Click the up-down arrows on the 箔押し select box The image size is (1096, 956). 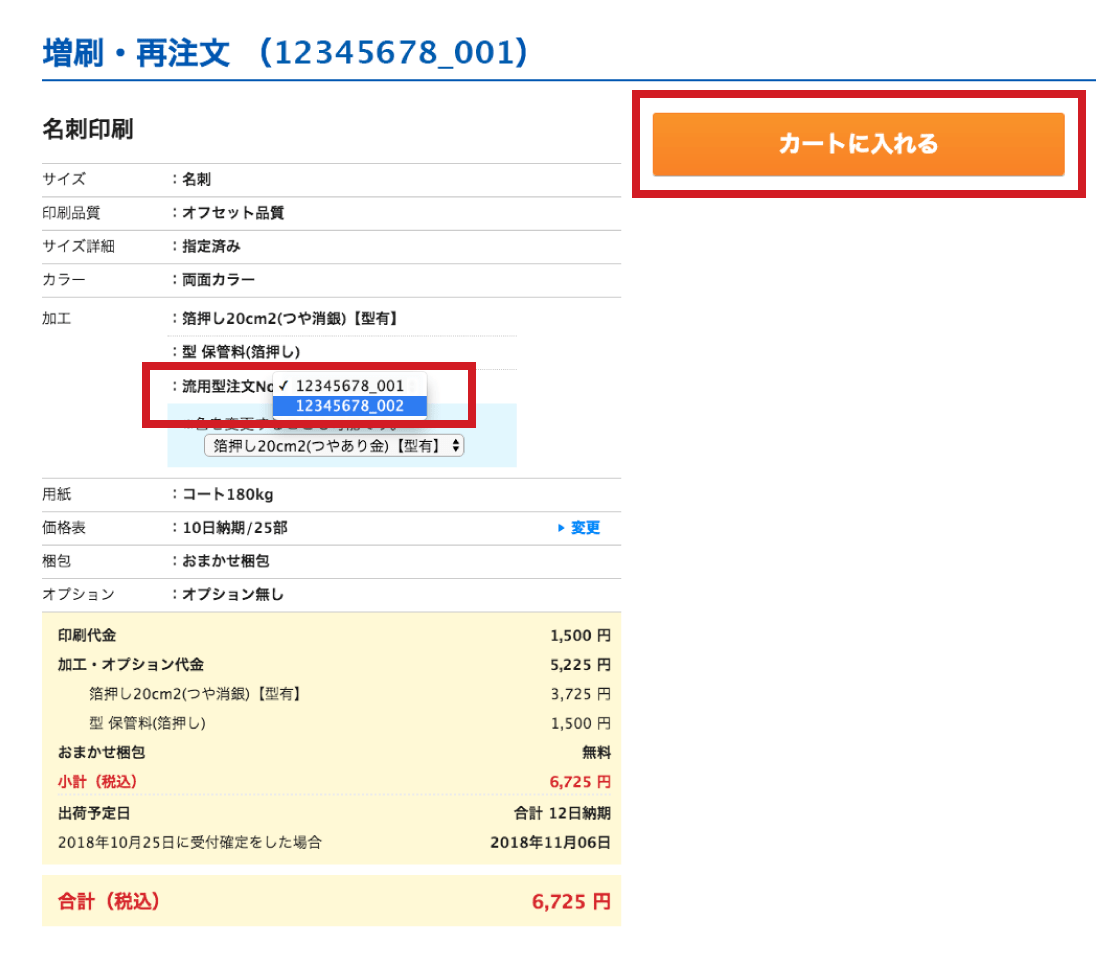[x=457, y=446]
